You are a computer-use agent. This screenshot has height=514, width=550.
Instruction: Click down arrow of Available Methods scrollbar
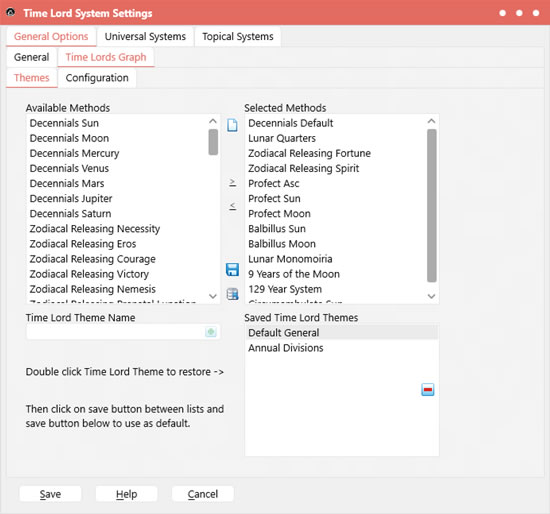(x=213, y=296)
